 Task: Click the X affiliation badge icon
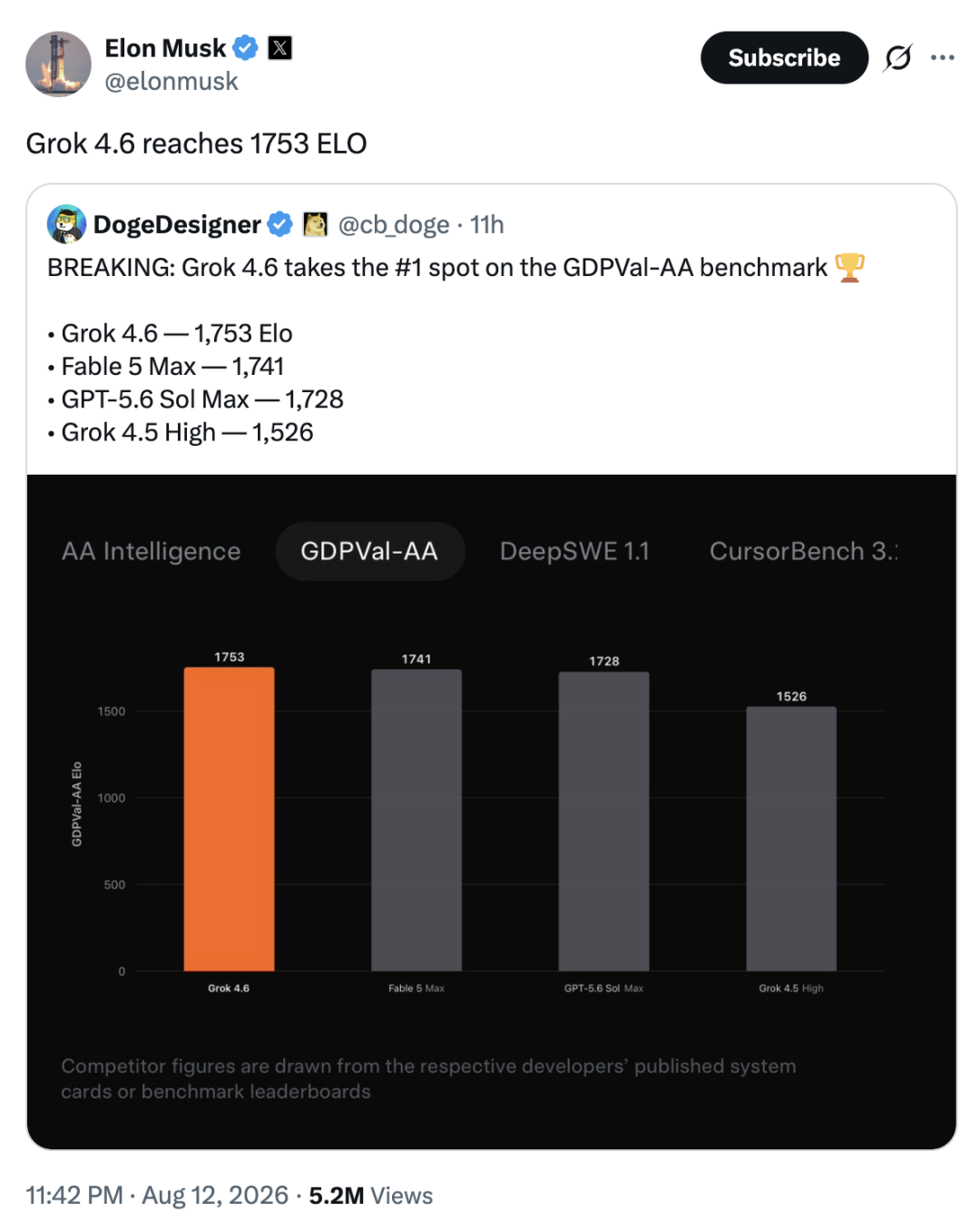click(279, 47)
